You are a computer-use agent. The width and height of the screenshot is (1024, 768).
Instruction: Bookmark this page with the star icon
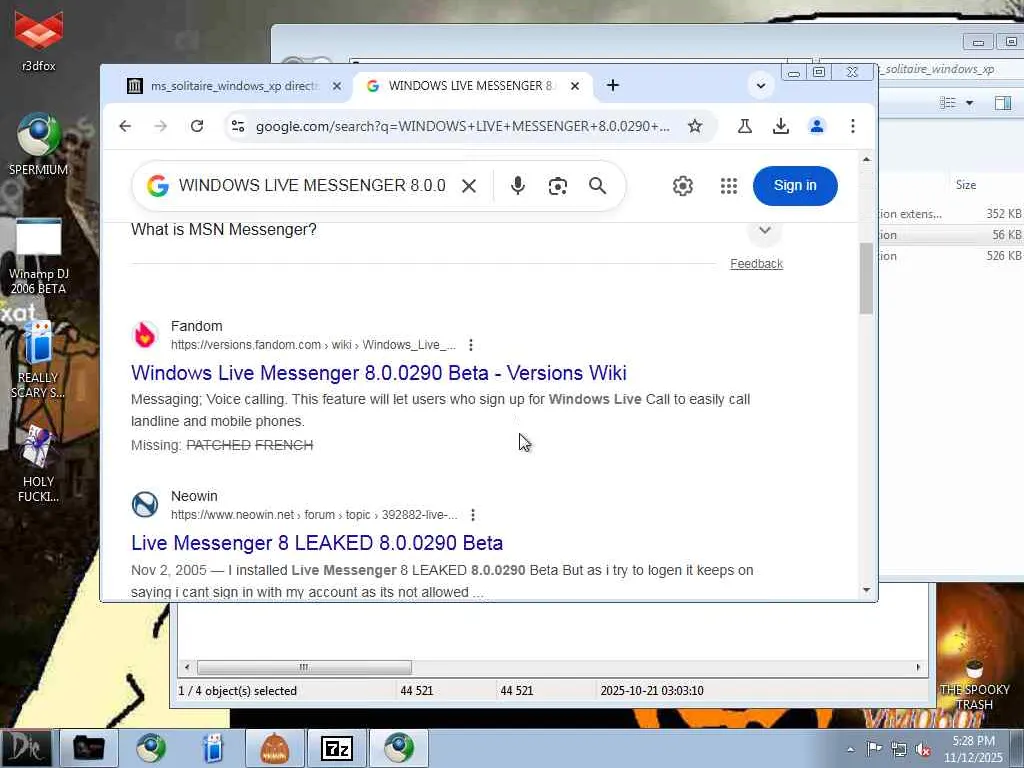click(695, 126)
